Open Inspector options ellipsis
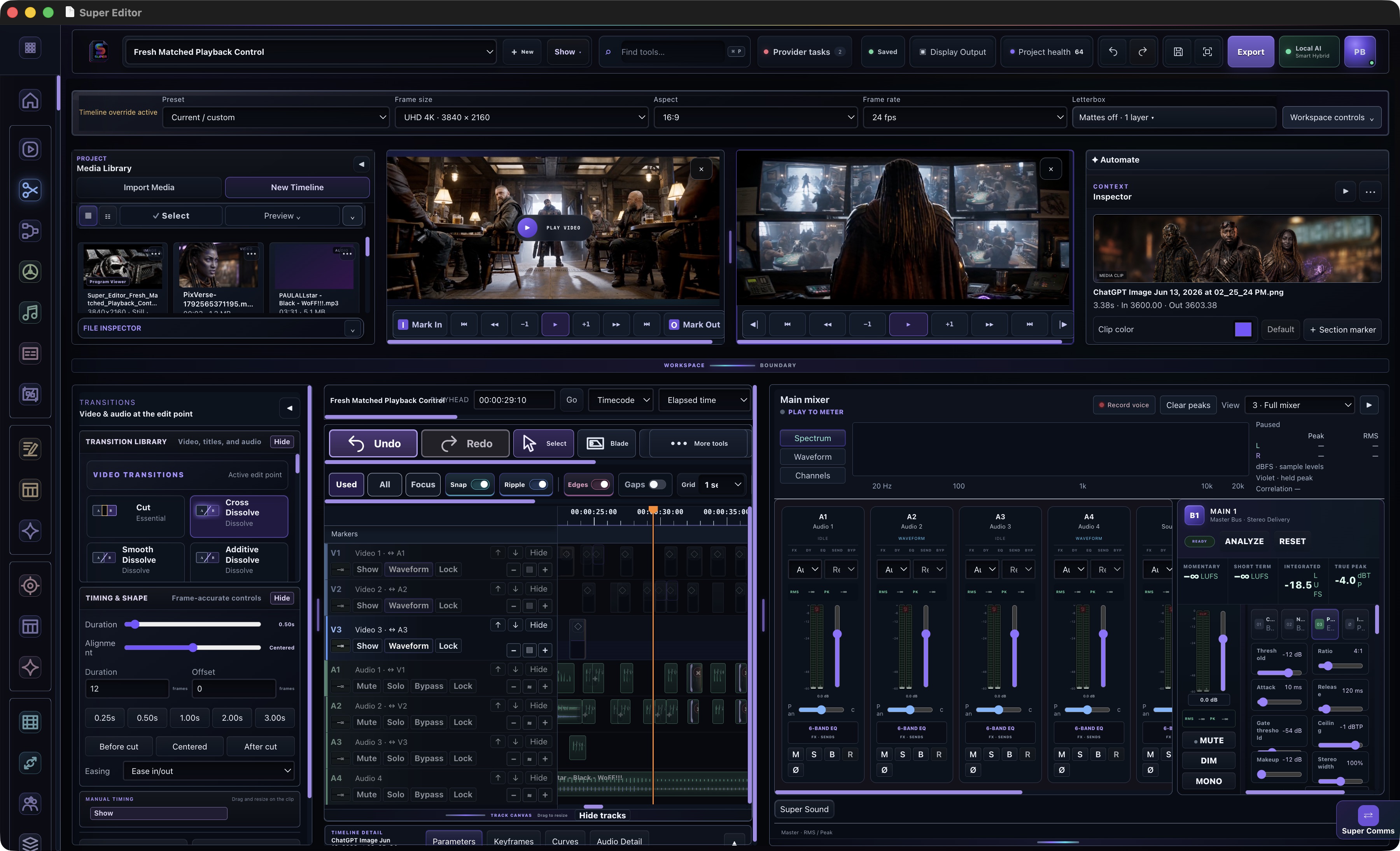 point(1370,191)
